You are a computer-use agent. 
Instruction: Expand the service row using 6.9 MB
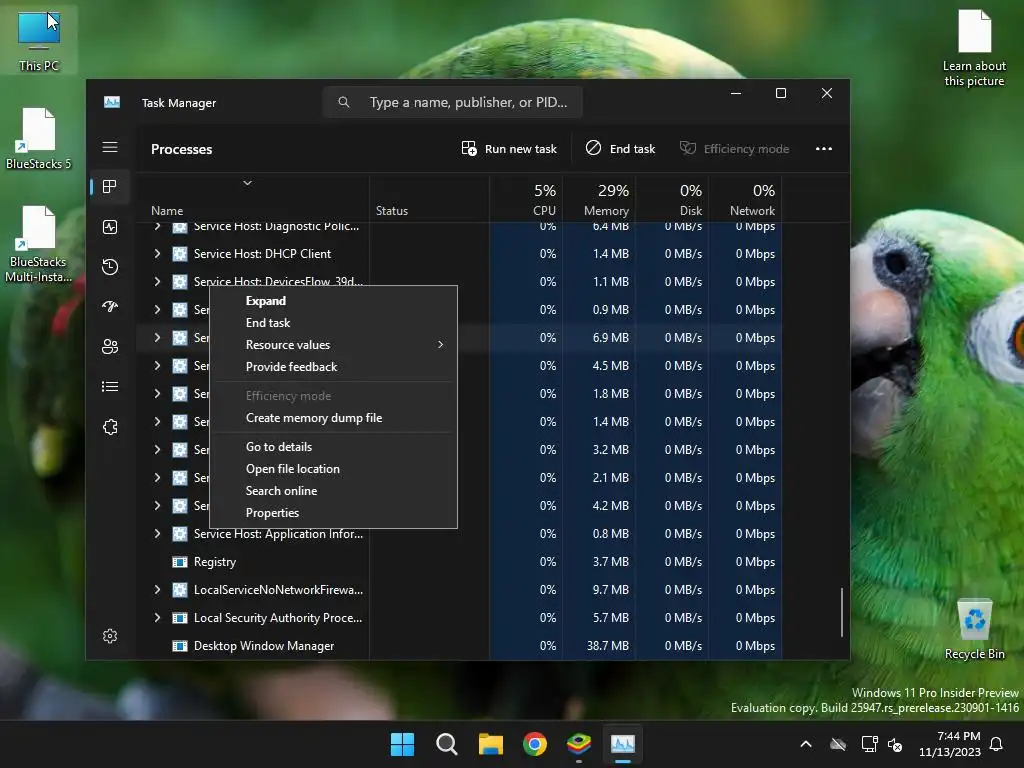(157, 338)
